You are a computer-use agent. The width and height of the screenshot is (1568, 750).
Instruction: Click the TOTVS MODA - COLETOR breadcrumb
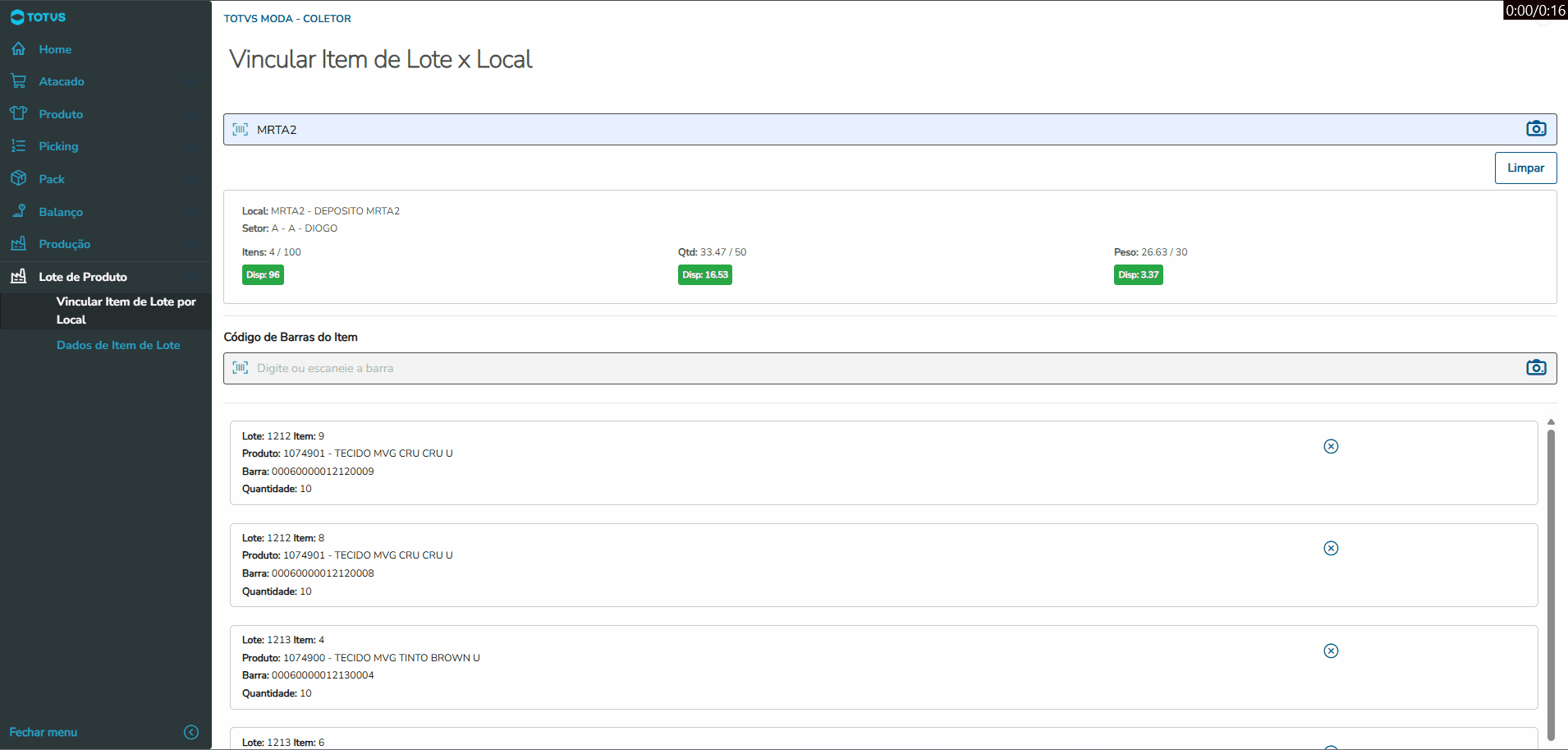coord(287,18)
